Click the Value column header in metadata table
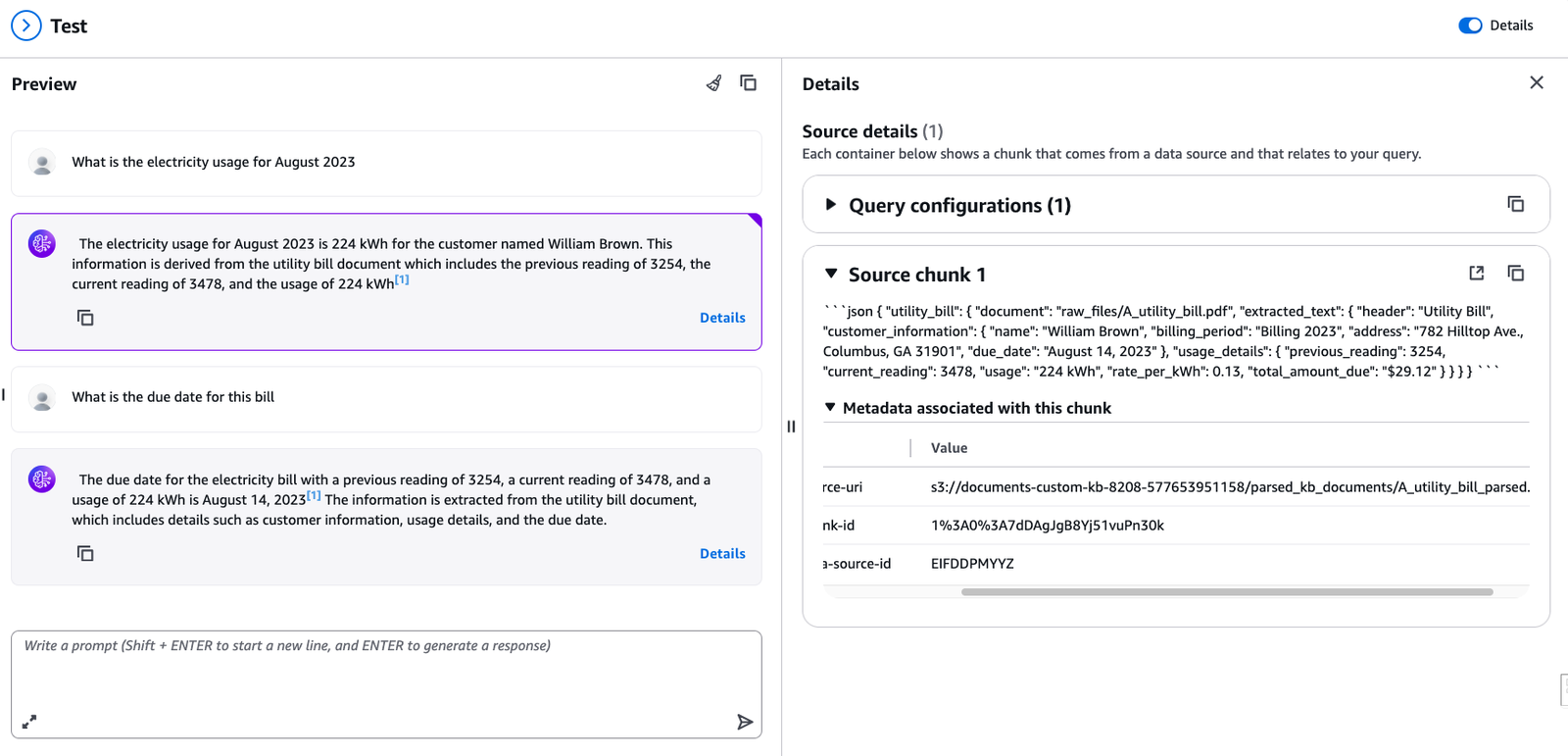The image size is (1568, 756). [949, 448]
